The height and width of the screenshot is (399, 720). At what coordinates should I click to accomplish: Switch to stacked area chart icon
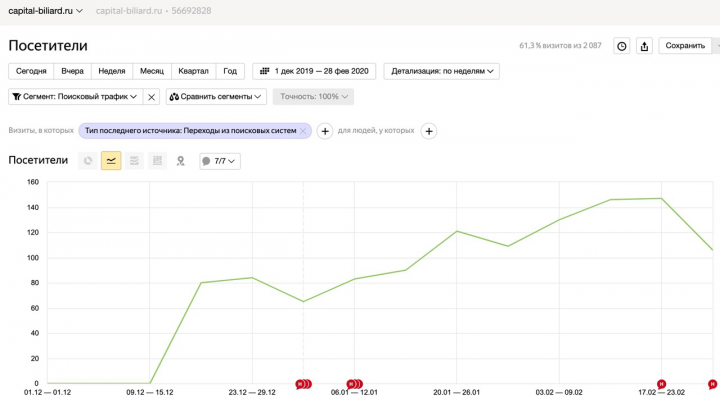click(134, 161)
